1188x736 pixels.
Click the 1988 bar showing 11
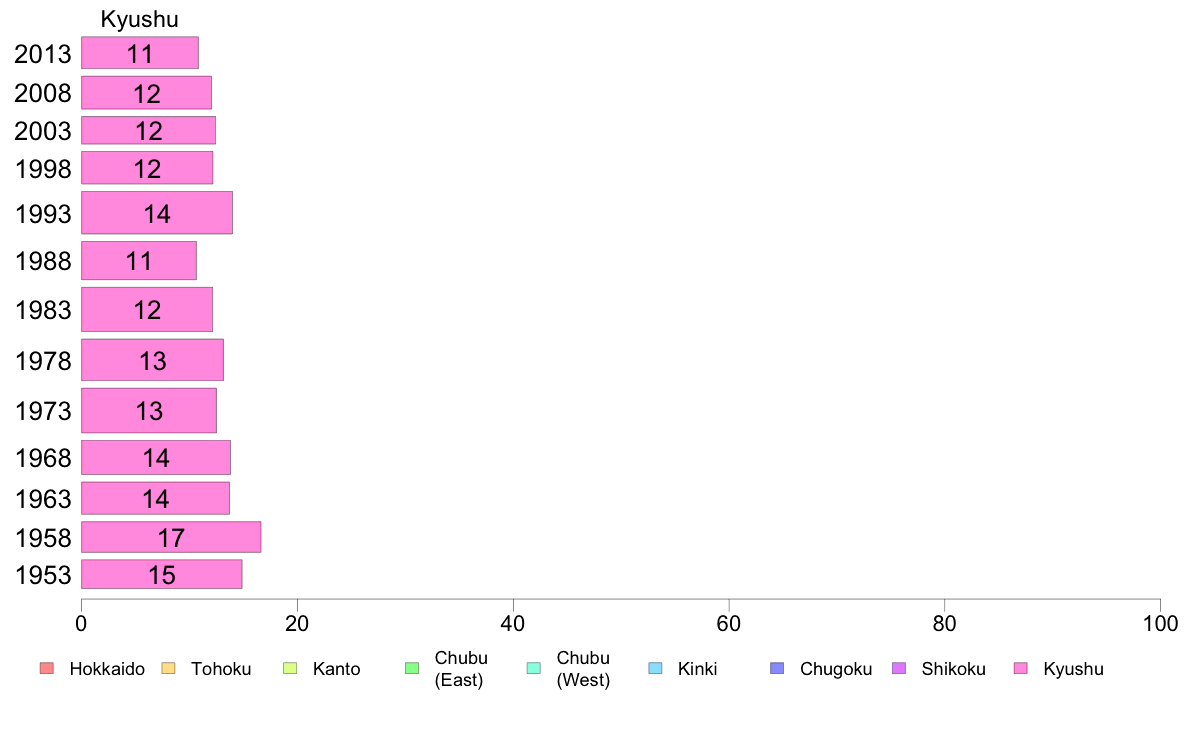click(x=139, y=261)
